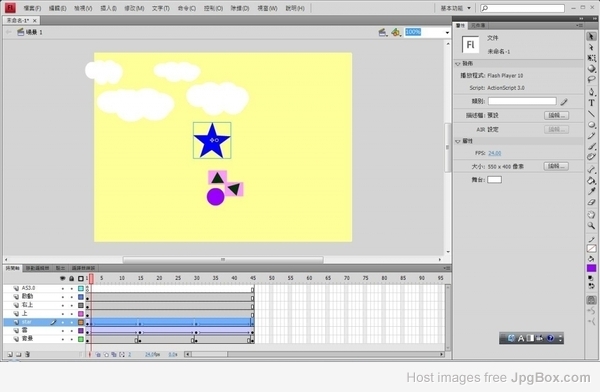Viewport: 600px width, 392px height.
Task: Select the Eyedropper tool
Action: click(x=591, y=191)
